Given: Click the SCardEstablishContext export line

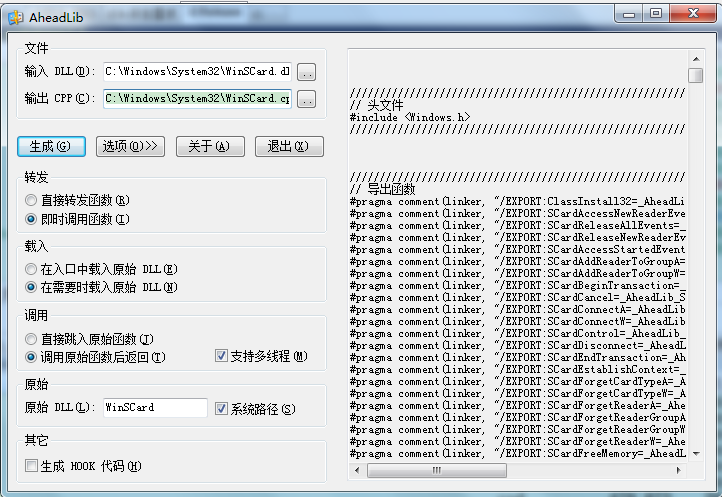Looking at the screenshot, I should (x=518, y=369).
